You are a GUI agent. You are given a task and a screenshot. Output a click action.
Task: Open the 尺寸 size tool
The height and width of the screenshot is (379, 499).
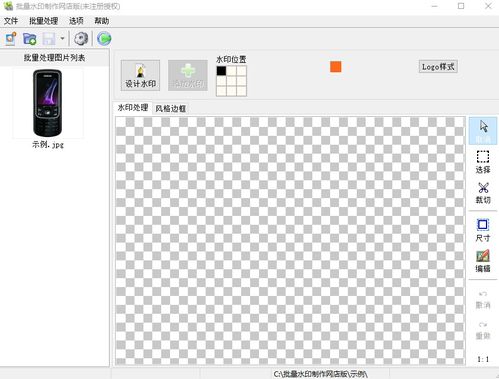[483, 230]
